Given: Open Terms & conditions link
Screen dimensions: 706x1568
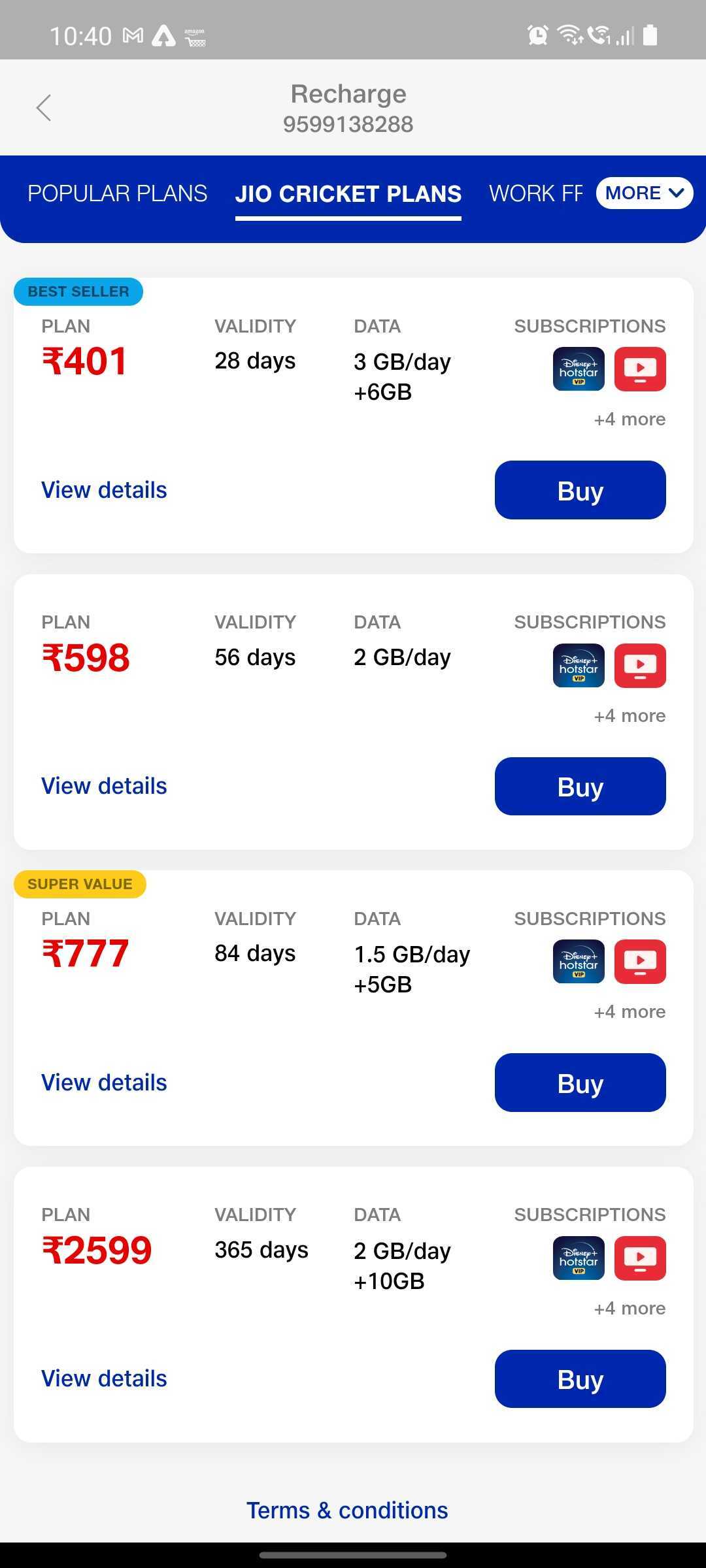Looking at the screenshot, I should 347,1511.
